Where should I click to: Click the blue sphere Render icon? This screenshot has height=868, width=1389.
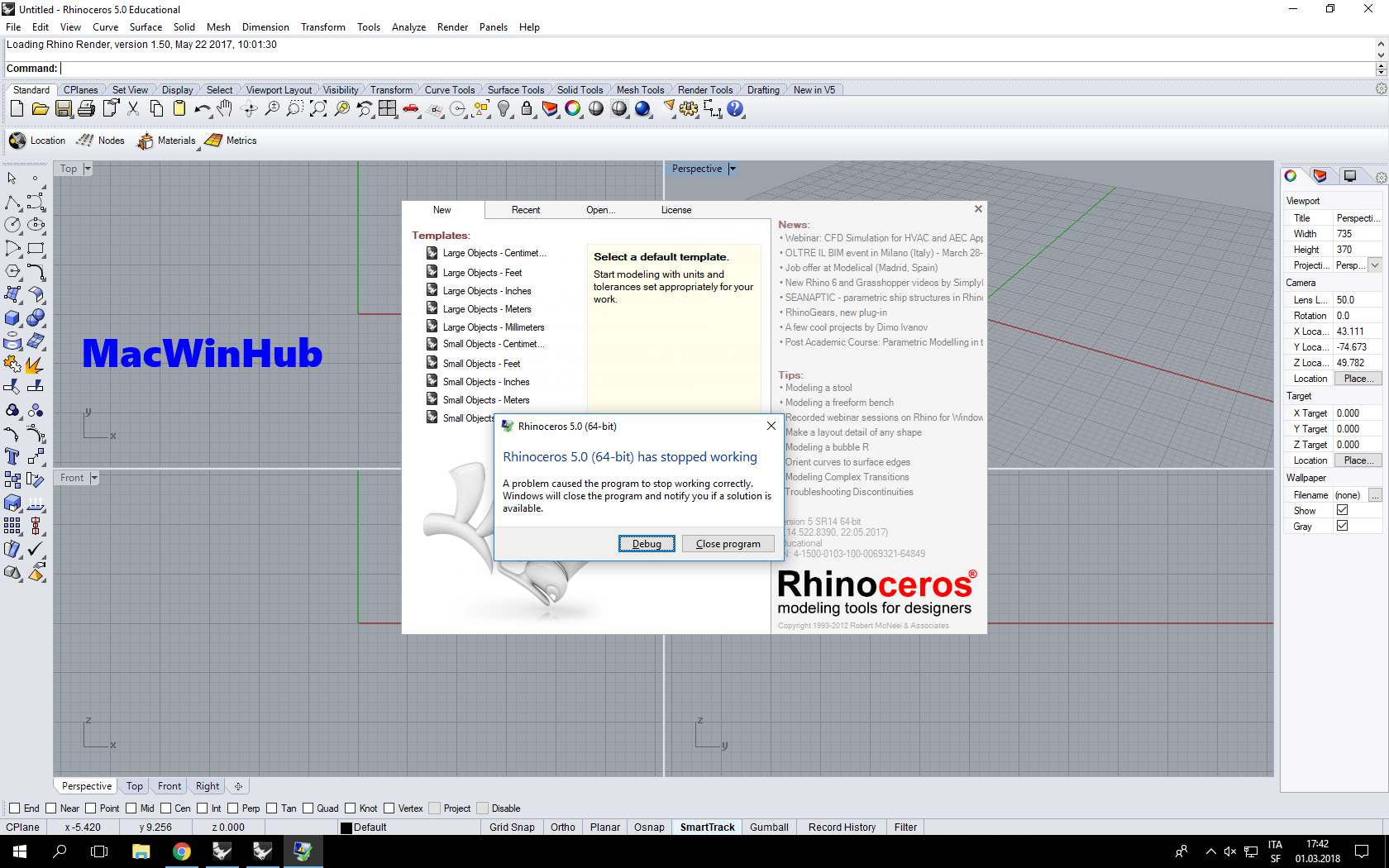coord(642,108)
